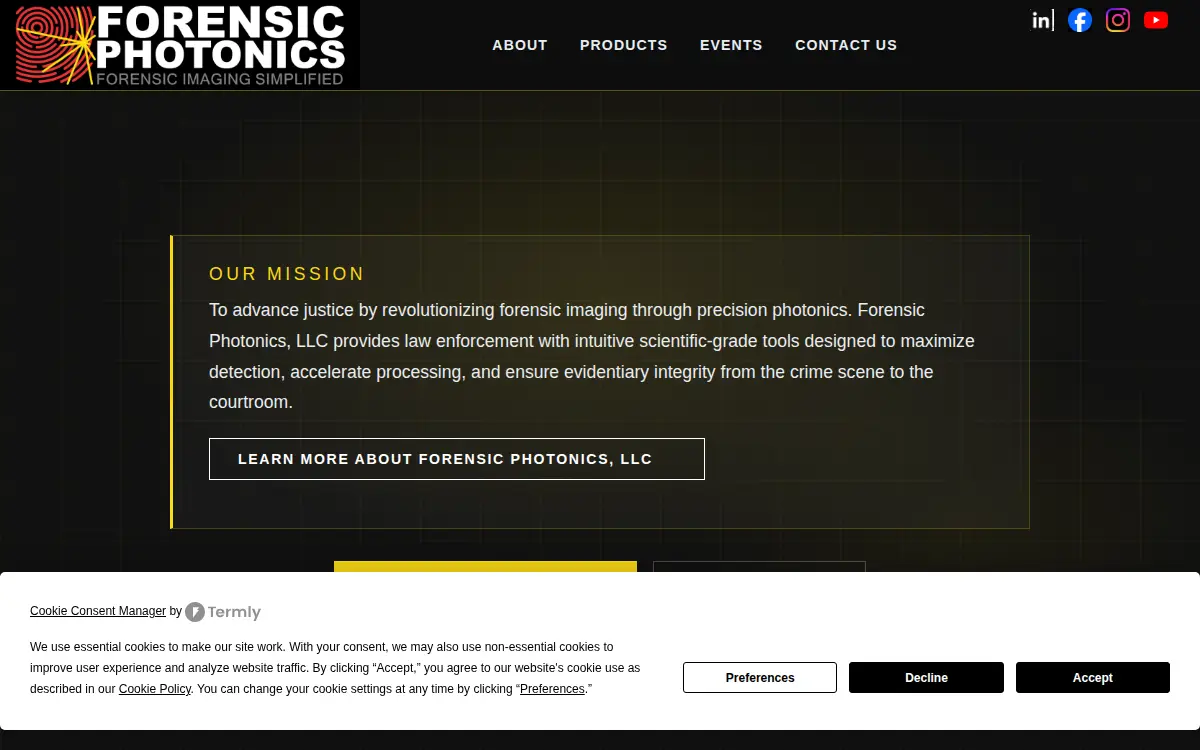Open the Facebook social icon

coord(1080,20)
